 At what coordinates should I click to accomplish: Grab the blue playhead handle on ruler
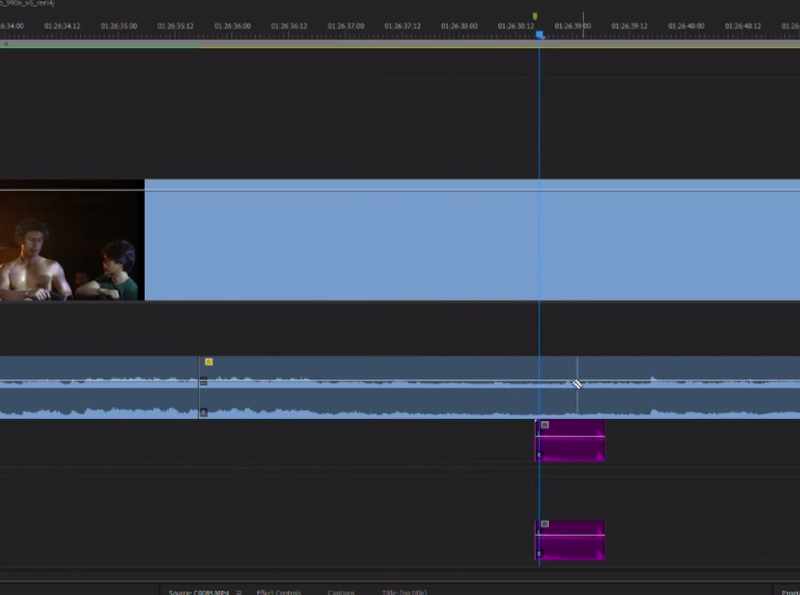[x=539, y=34]
